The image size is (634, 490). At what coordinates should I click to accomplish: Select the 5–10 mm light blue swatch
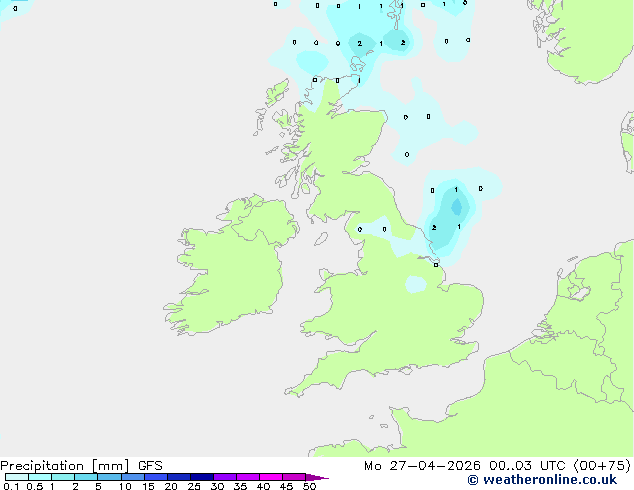(x=109, y=477)
